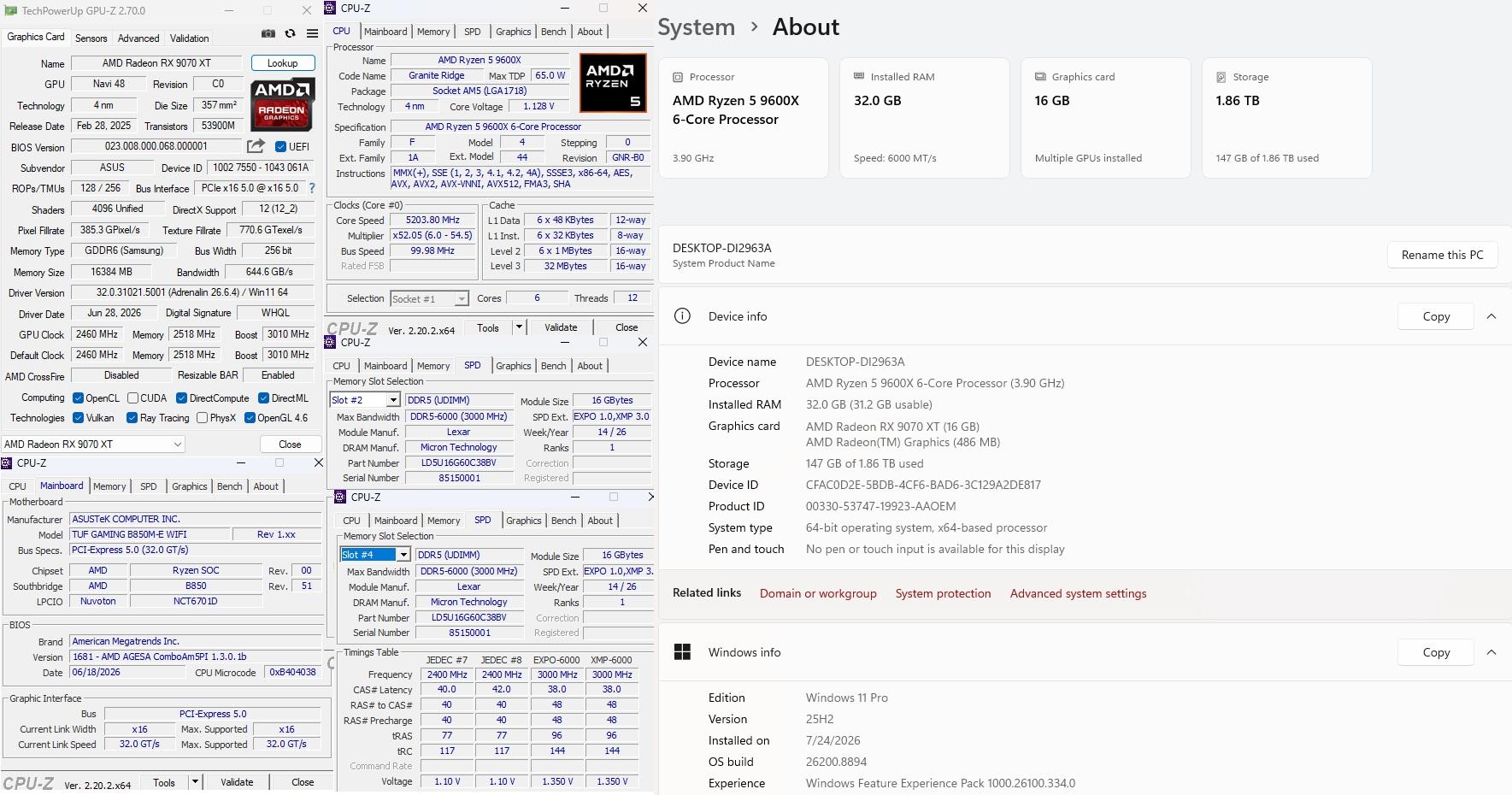Click OS build value 26200.8894
This screenshot has height=795, width=1512.
(836, 762)
